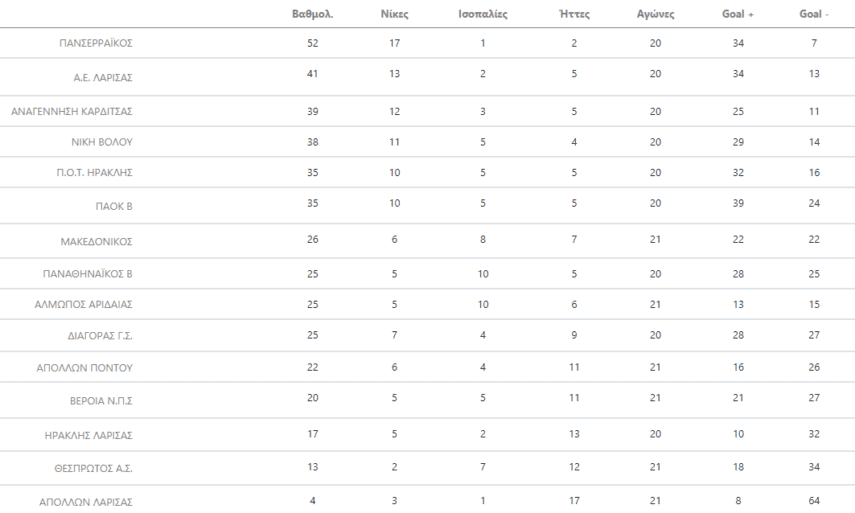Viewport: 855px width, 513px height.
Task: Click the Ήττες column header
Action: coord(574,15)
